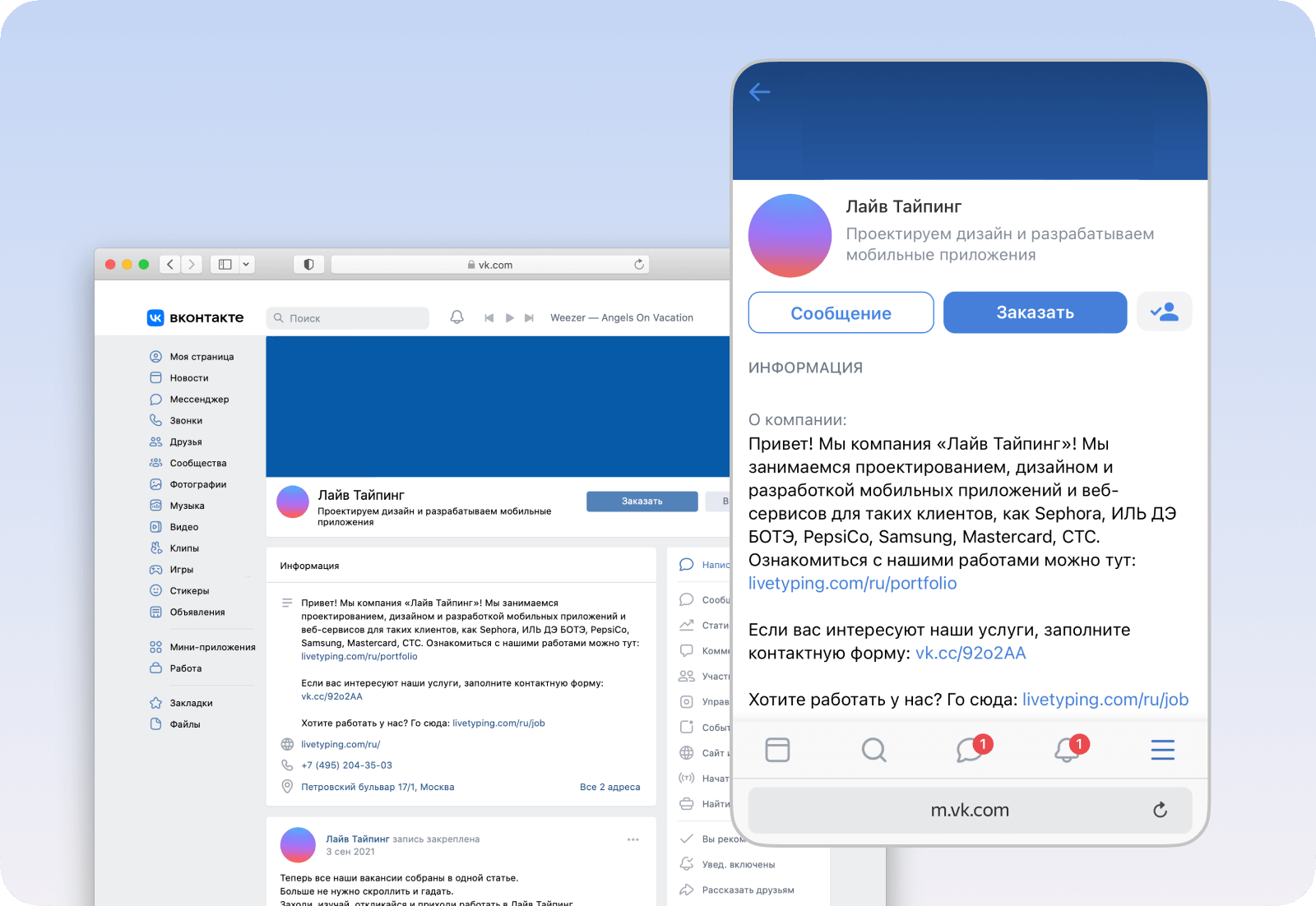This screenshot has height=906, width=1316.
Task: Click the 3 сен 2021 post date
Action: tap(350, 852)
